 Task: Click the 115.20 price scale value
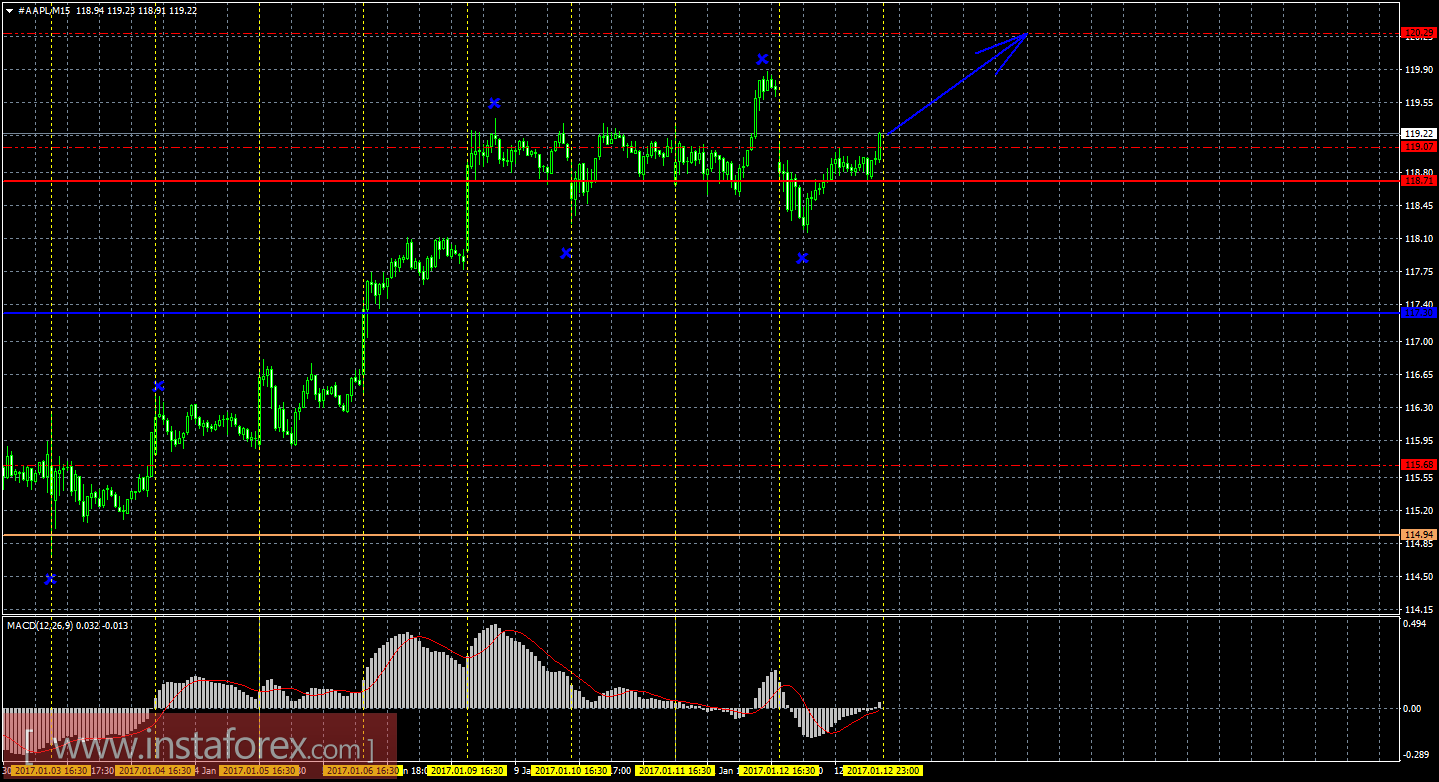click(x=1417, y=511)
